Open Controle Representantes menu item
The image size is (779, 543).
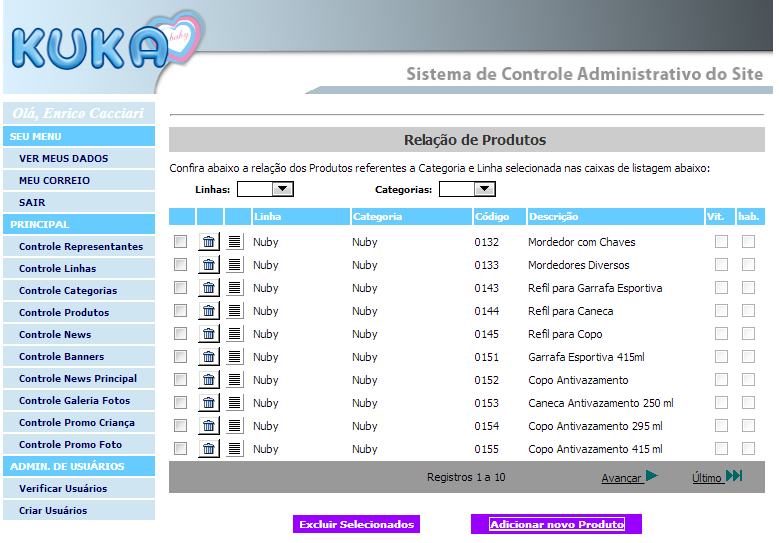point(81,246)
